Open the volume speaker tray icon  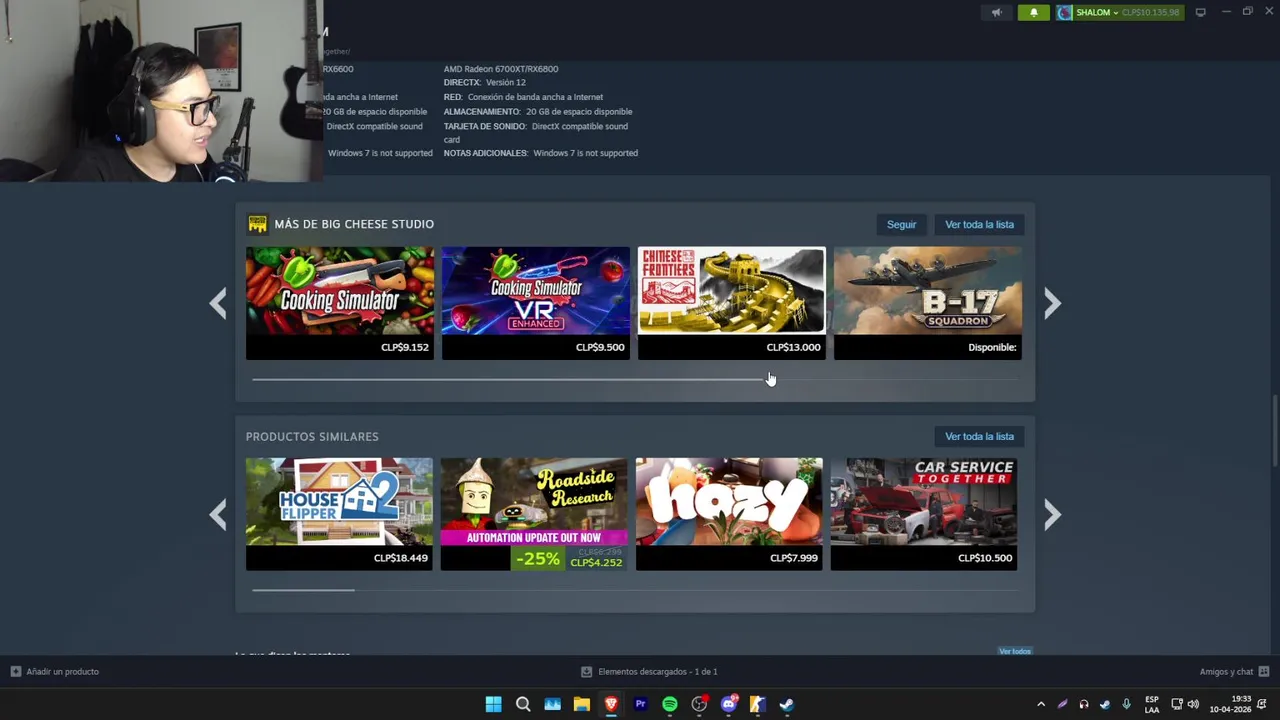point(1193,704)
